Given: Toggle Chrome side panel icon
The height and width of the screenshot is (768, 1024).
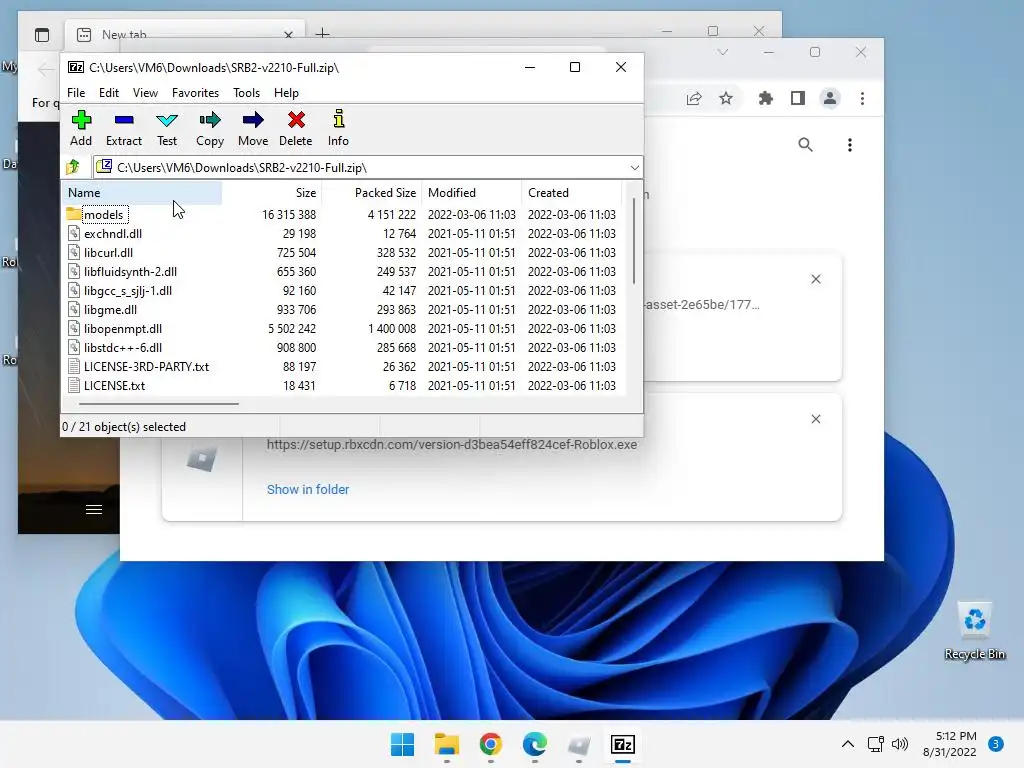Looking at the screenshot, I should [x=797, y=99].
